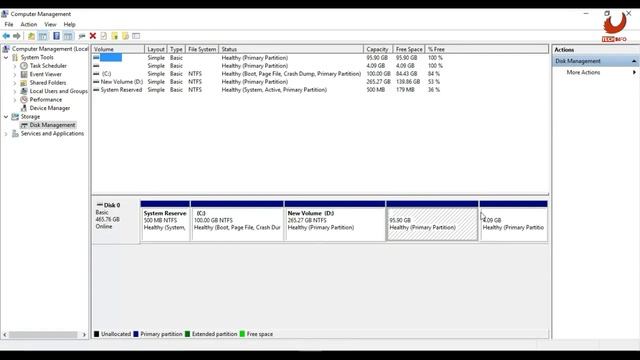Click the Up One Level folder icon
This screenshot has width=640, height=360.
click(x=31, y=36)
